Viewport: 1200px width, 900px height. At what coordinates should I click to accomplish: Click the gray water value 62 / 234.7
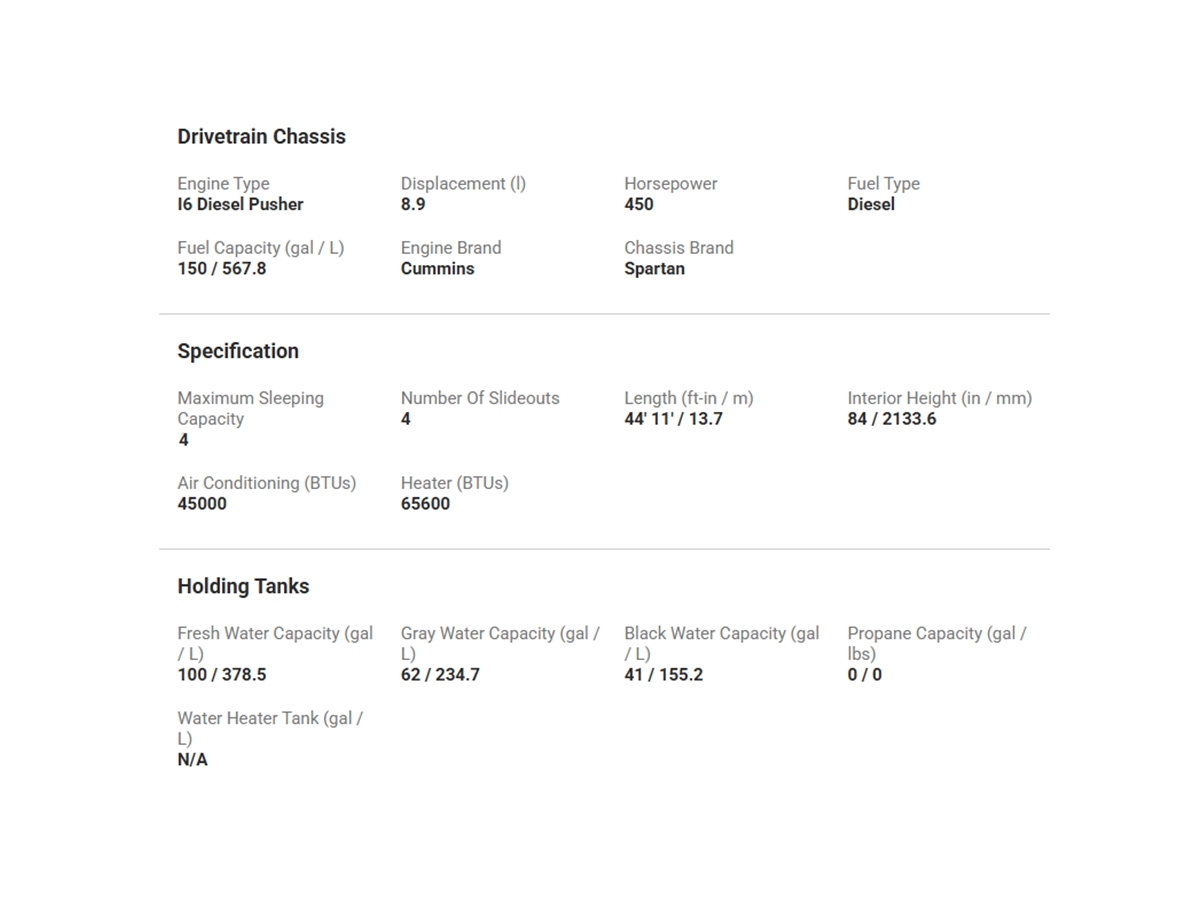(440, 675)
